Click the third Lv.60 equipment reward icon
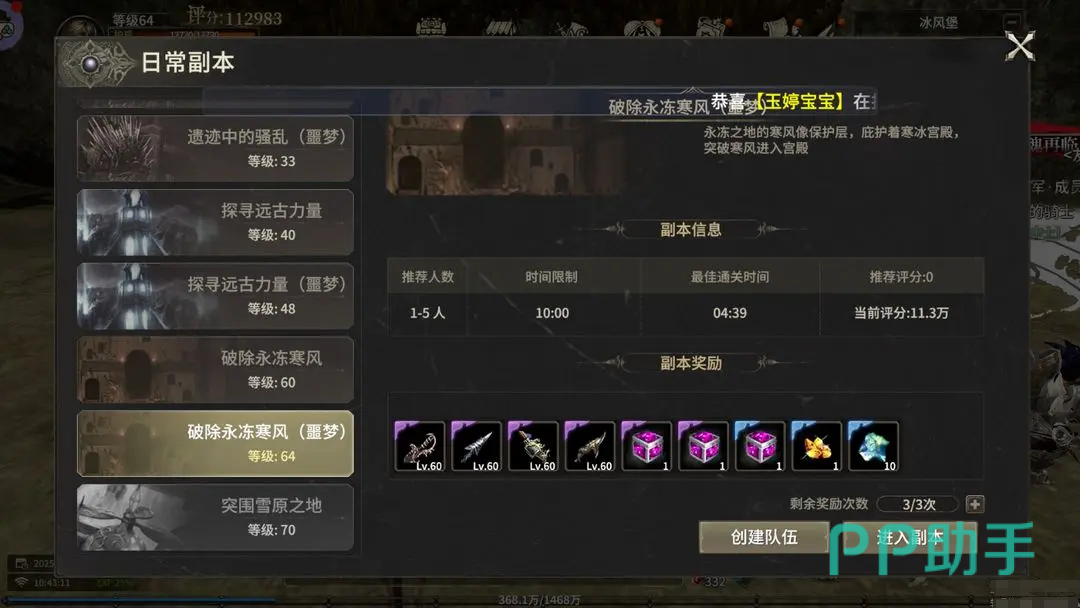Screen dimensions: 1080x608 (532, 446)
